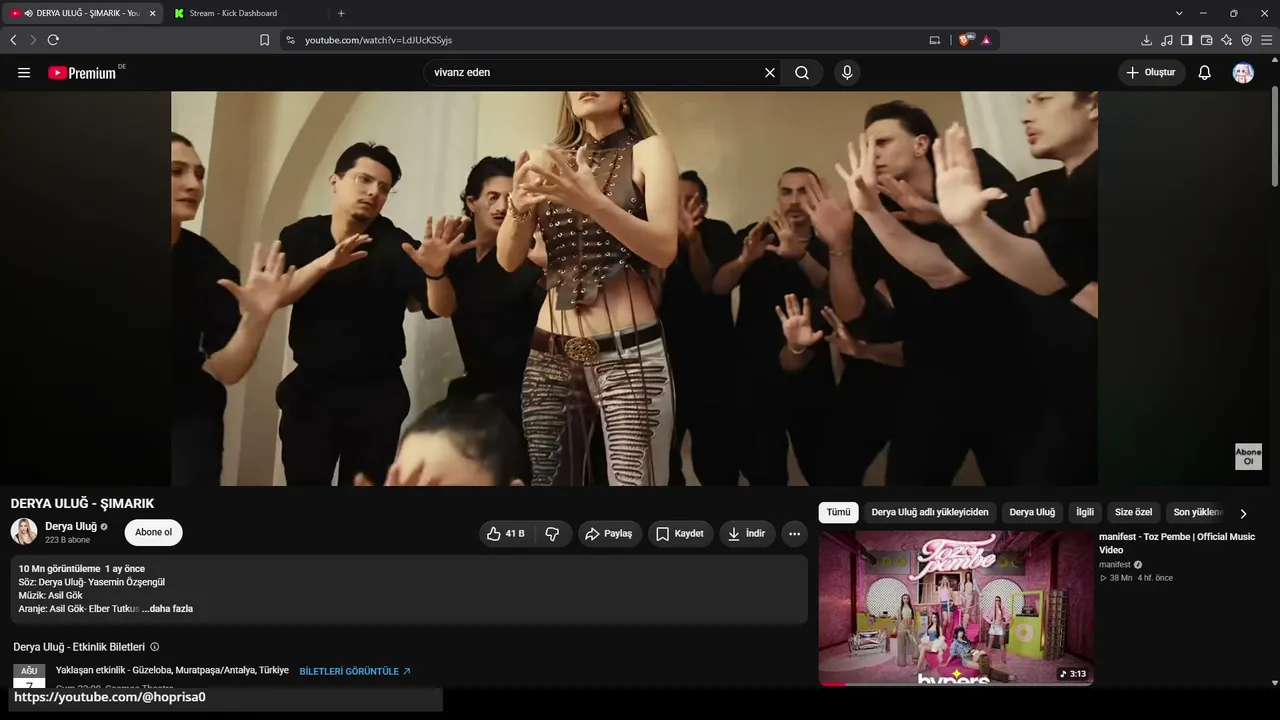Start voice search with microphone
Screen dimensions: 1280x720
click(x=847, y=73)
